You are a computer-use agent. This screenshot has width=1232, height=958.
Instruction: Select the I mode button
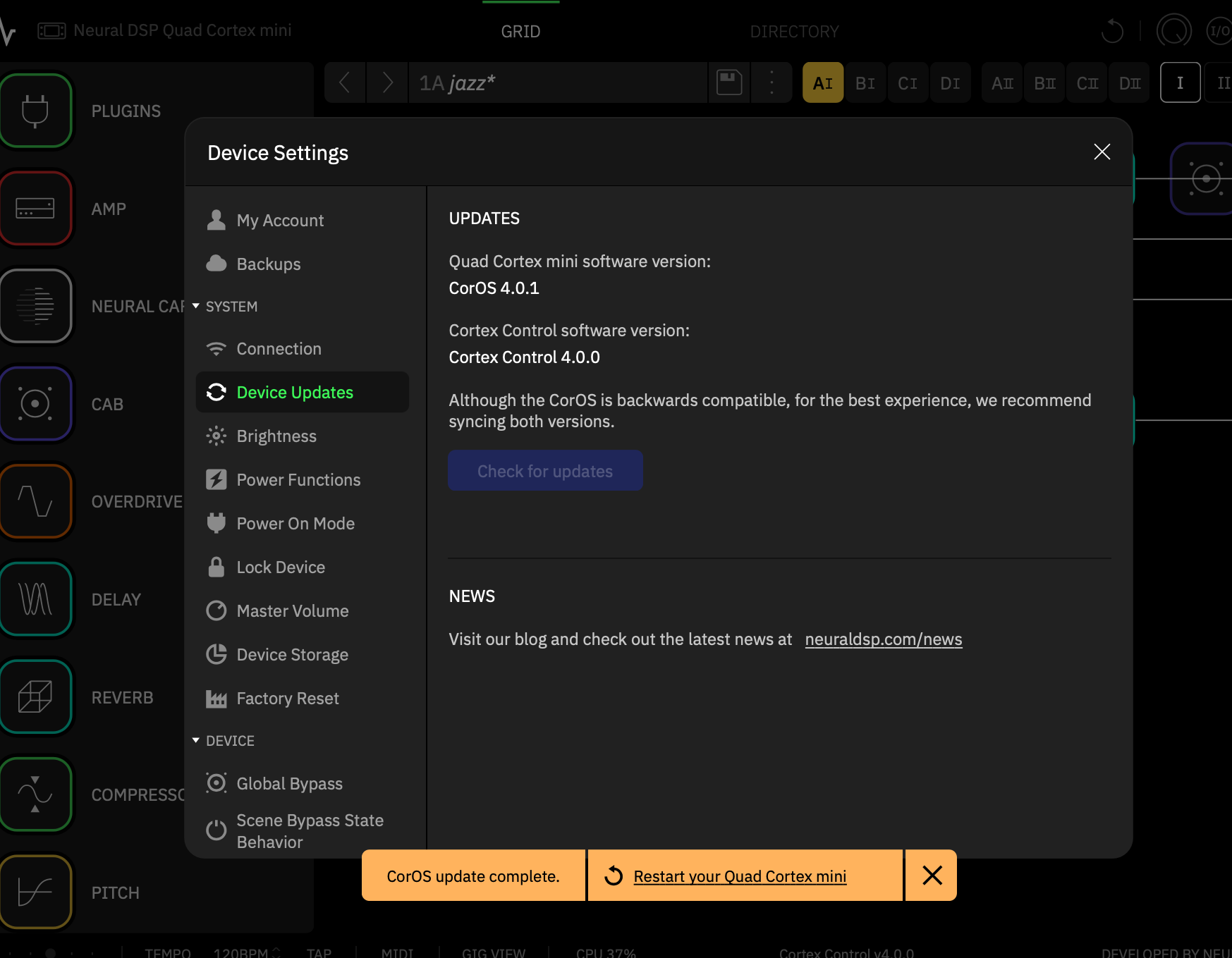[1181, 82]
